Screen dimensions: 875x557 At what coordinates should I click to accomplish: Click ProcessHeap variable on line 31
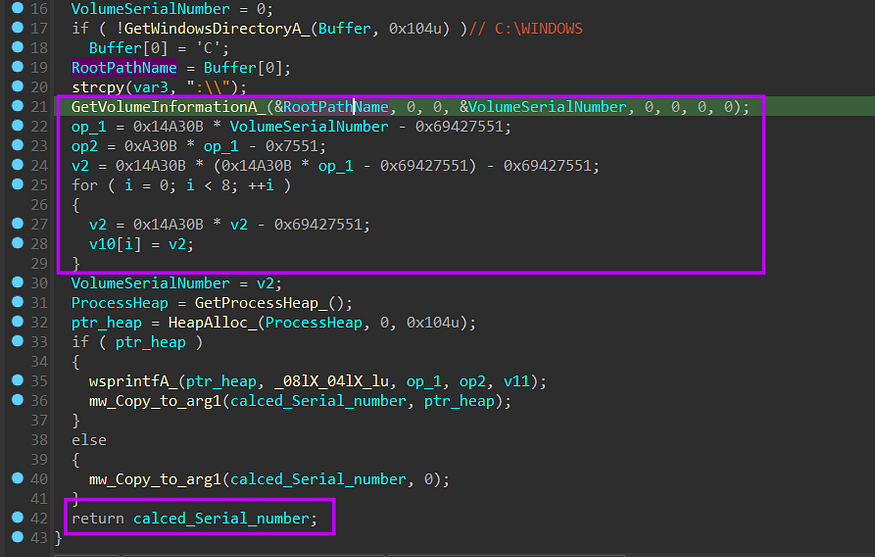point(119,303)
